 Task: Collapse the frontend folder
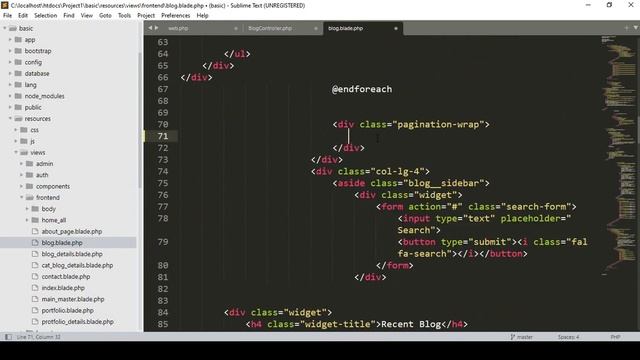point(22,198)
